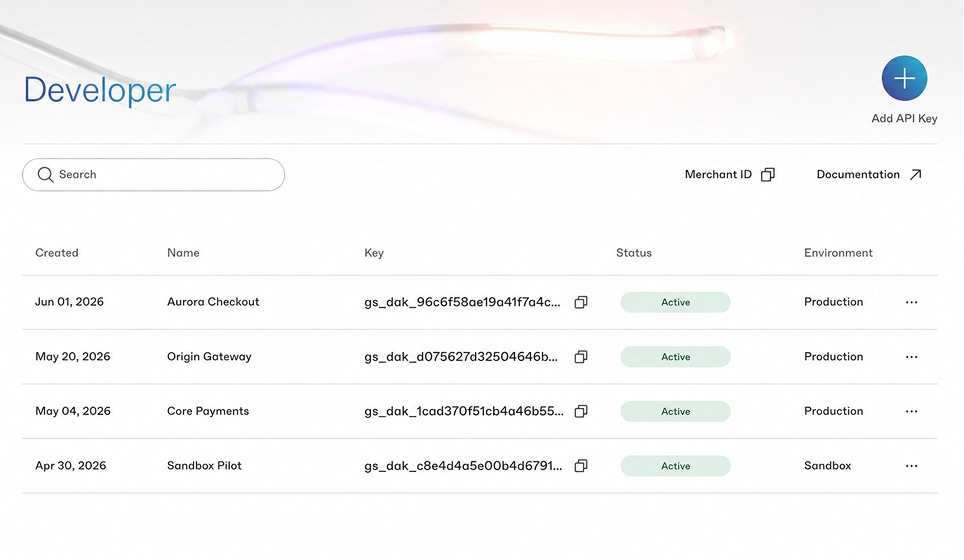Click the Created column header
The height and width of the screenshot is (560, 964).
[57, 253]
